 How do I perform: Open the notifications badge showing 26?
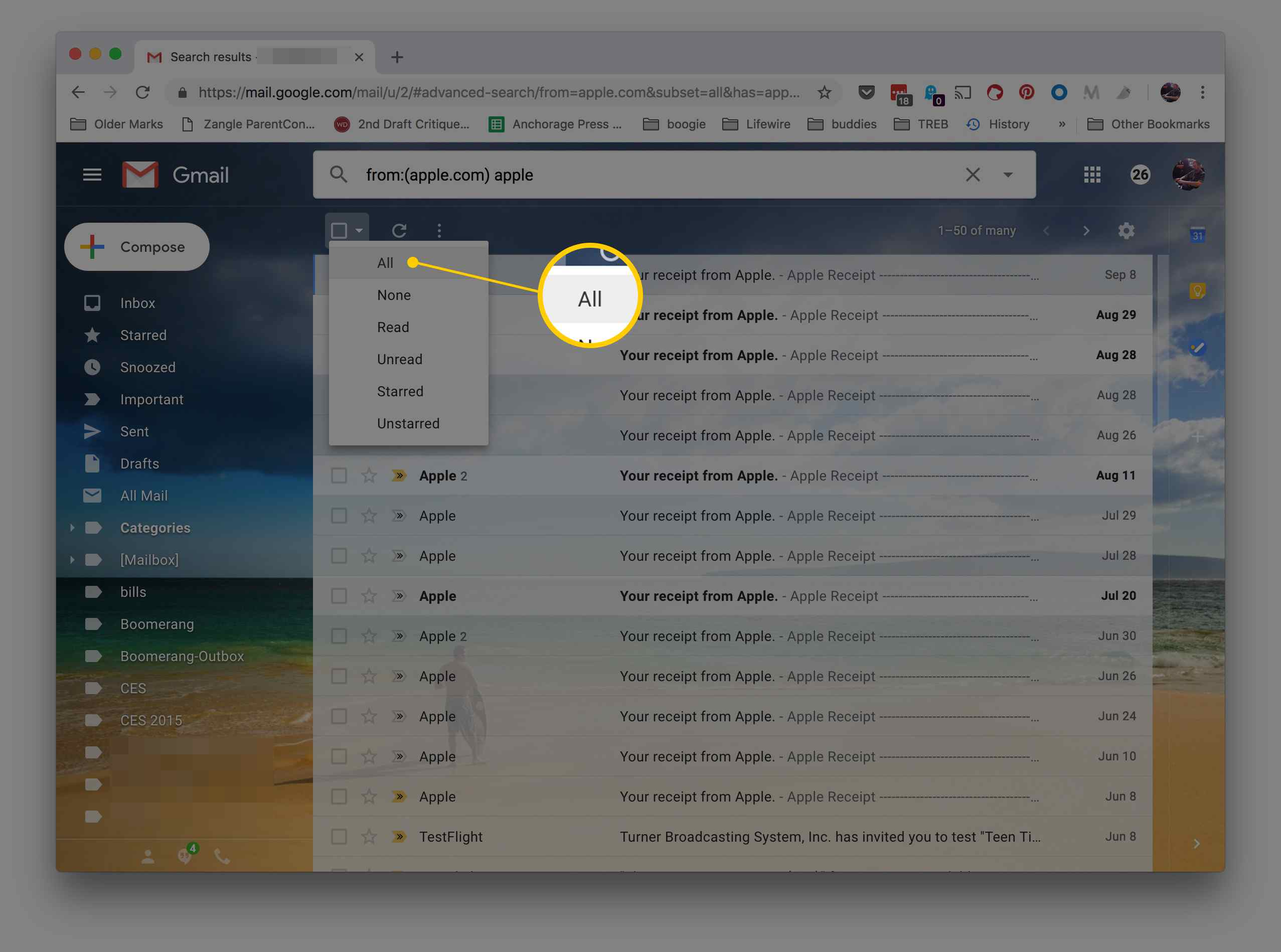pyautogui.click(x=1140, y=175)
